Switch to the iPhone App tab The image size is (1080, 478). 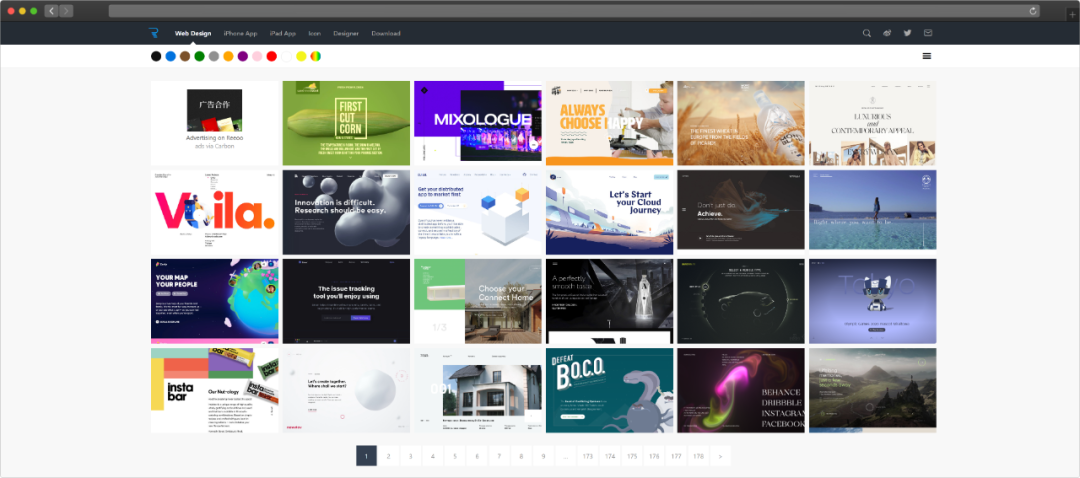point(240,33)
